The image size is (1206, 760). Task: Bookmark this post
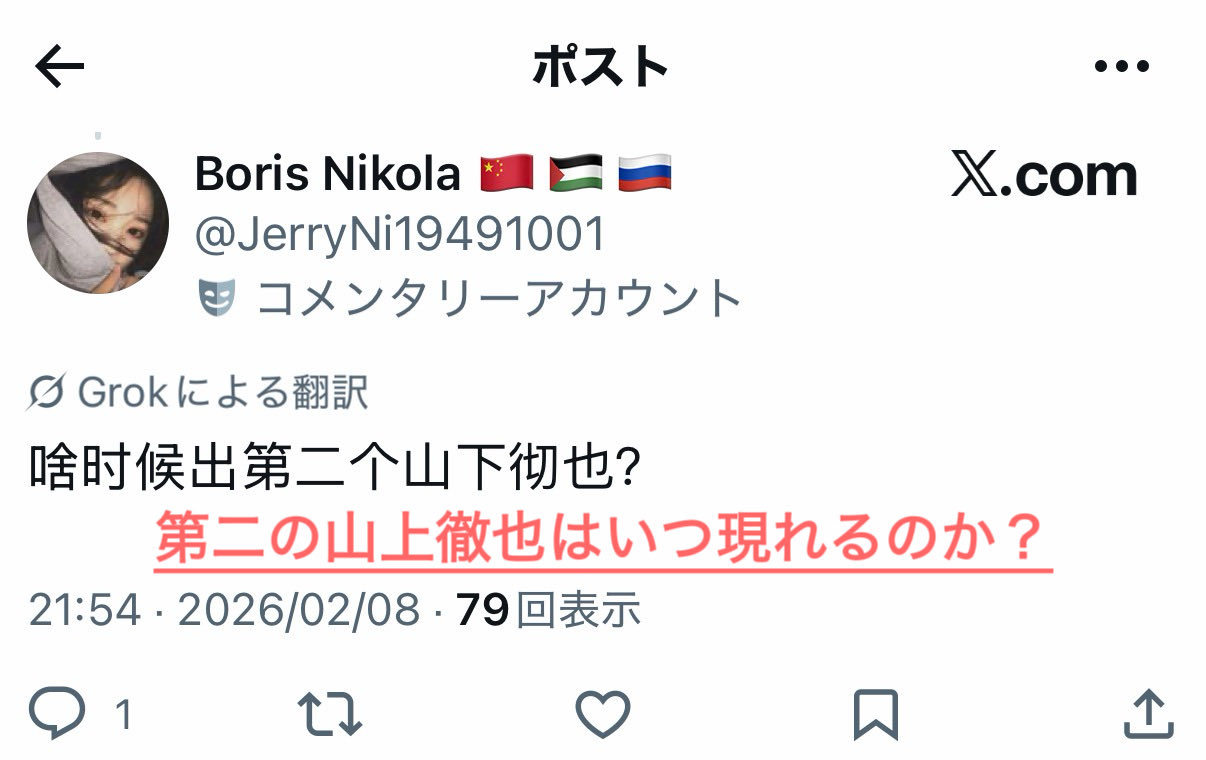(x=876, y=714)
